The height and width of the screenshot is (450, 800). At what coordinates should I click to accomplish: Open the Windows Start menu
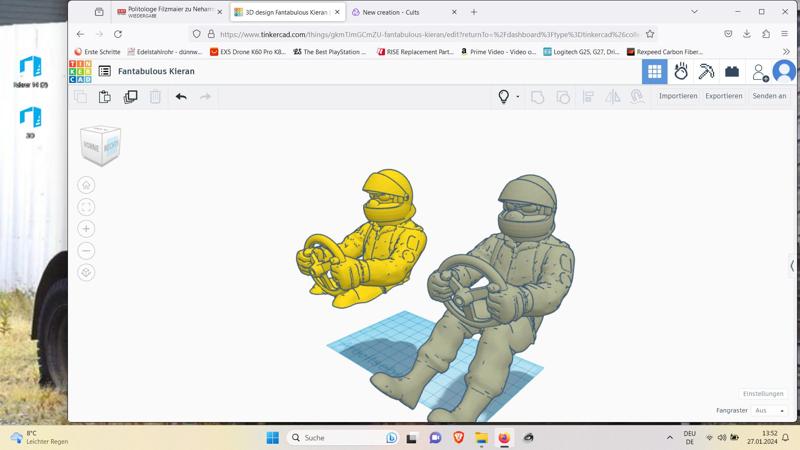(273, 438)
